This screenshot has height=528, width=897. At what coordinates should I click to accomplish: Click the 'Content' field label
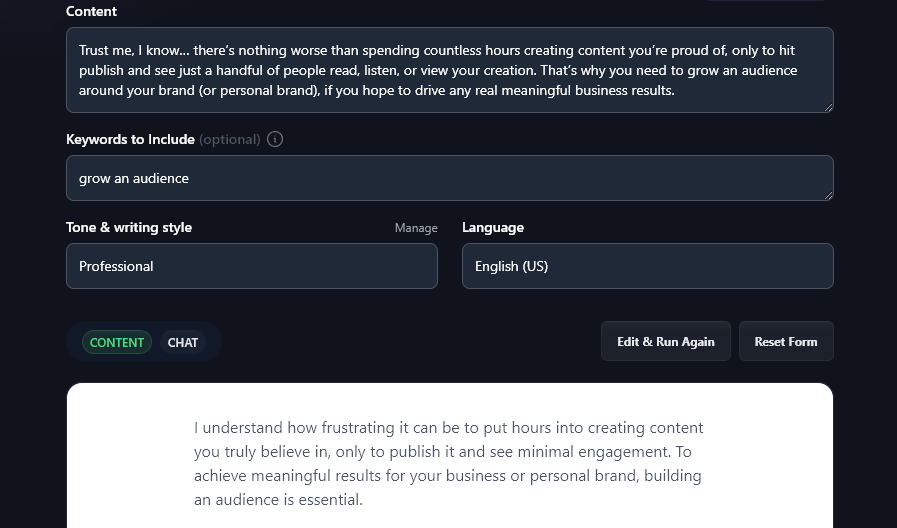[x=91, y=11]
